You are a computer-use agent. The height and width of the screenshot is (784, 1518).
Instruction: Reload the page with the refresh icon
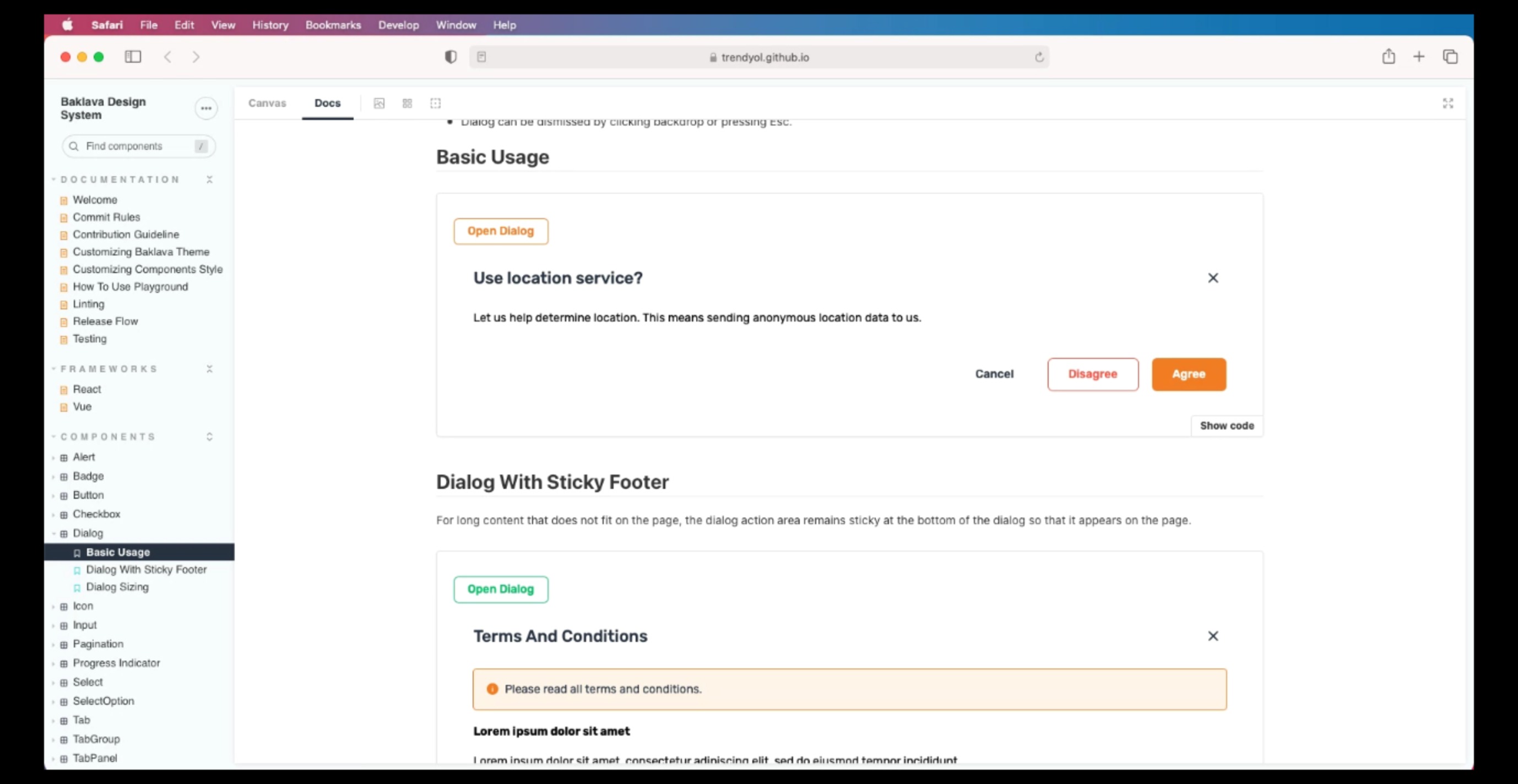[1039, 57]
